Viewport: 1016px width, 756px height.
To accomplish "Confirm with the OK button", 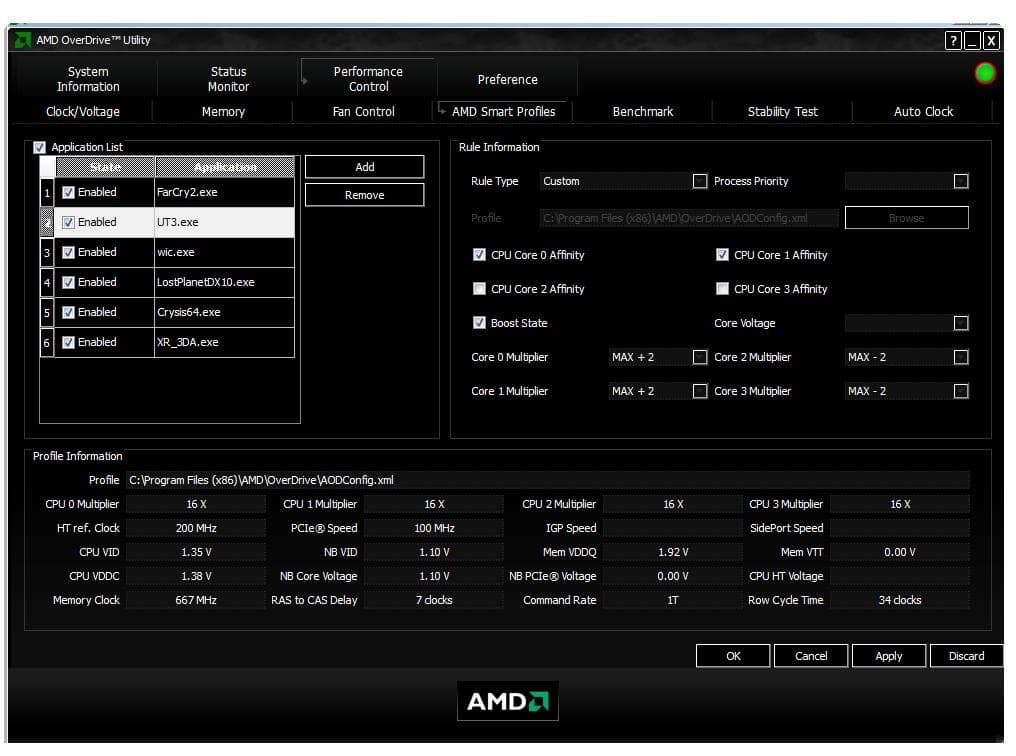I will tap(733, 656).
